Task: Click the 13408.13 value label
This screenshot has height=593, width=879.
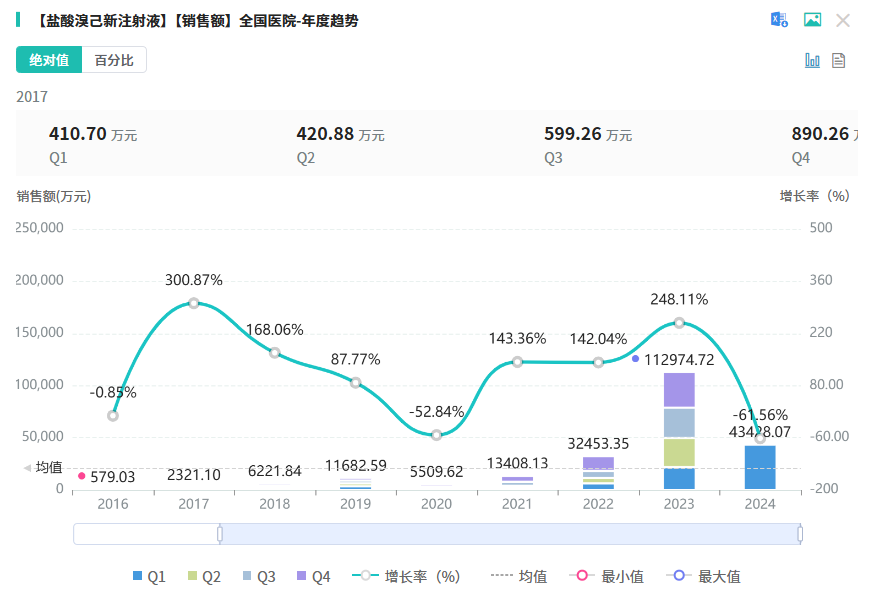Action: [x=517, y=463]
